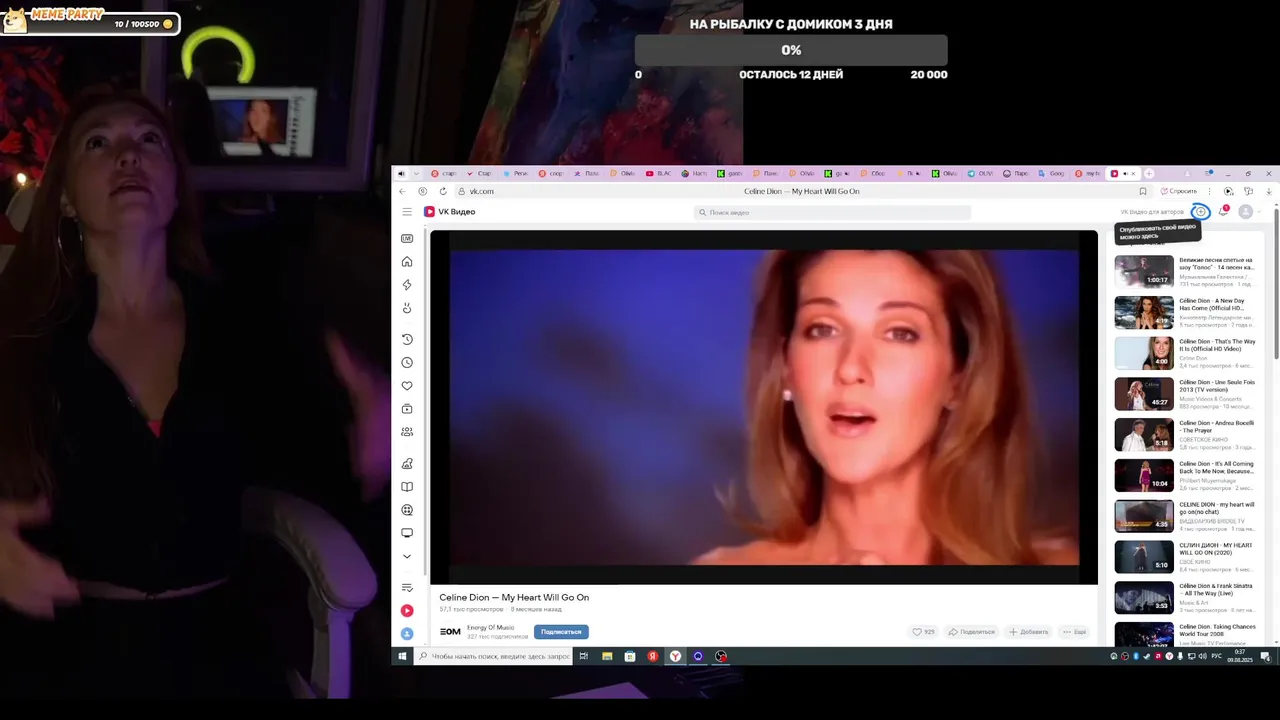
Task: Open the open-book sidebar icon
Action: [407, 487]
